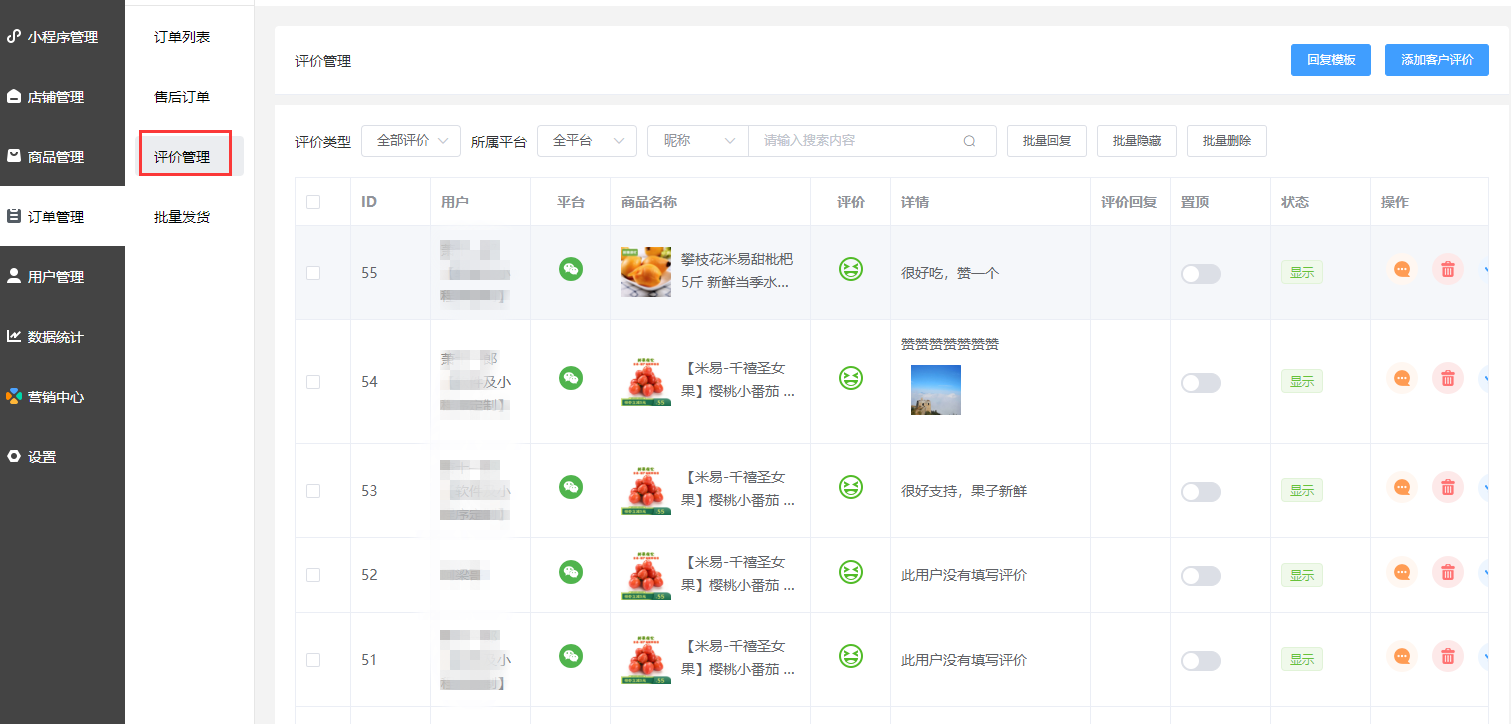Open the photo thumbnail in review 54
Viewport: 1511px width, 724px height.
point(936,390)
